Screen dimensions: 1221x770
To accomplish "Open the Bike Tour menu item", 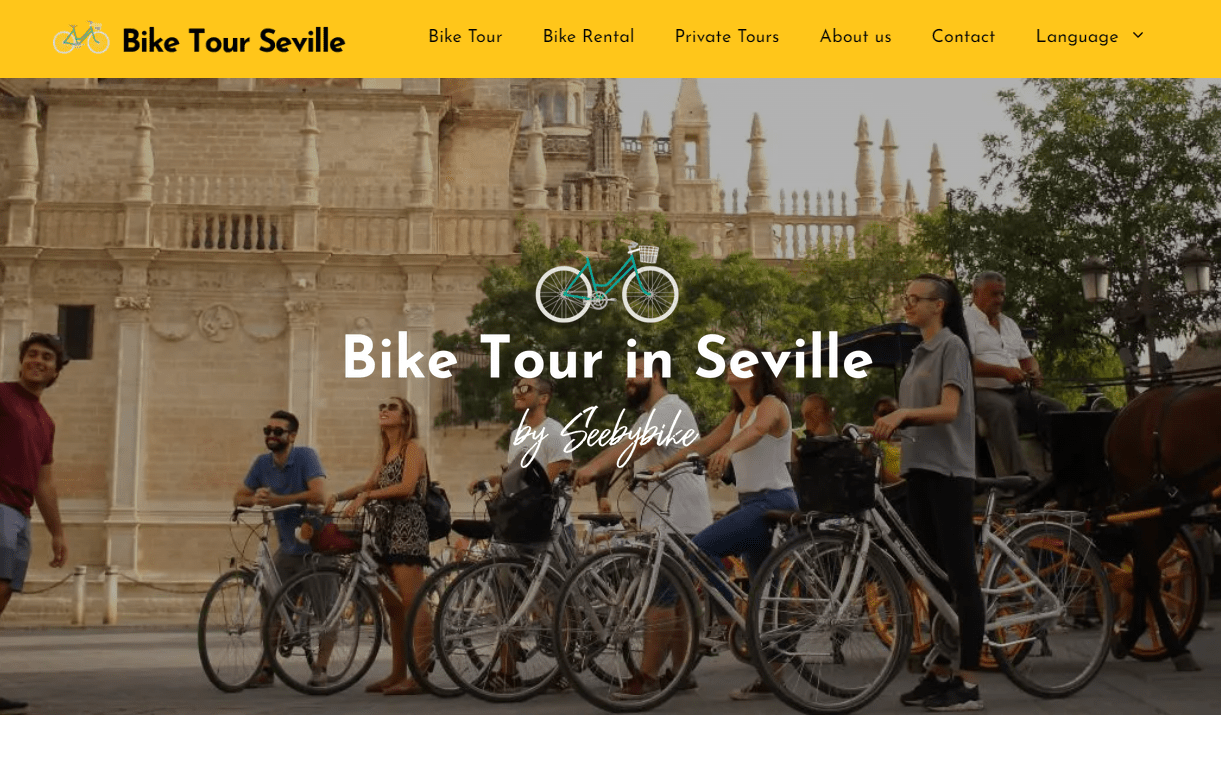I will pyautogui.click(x=465, y=37).
